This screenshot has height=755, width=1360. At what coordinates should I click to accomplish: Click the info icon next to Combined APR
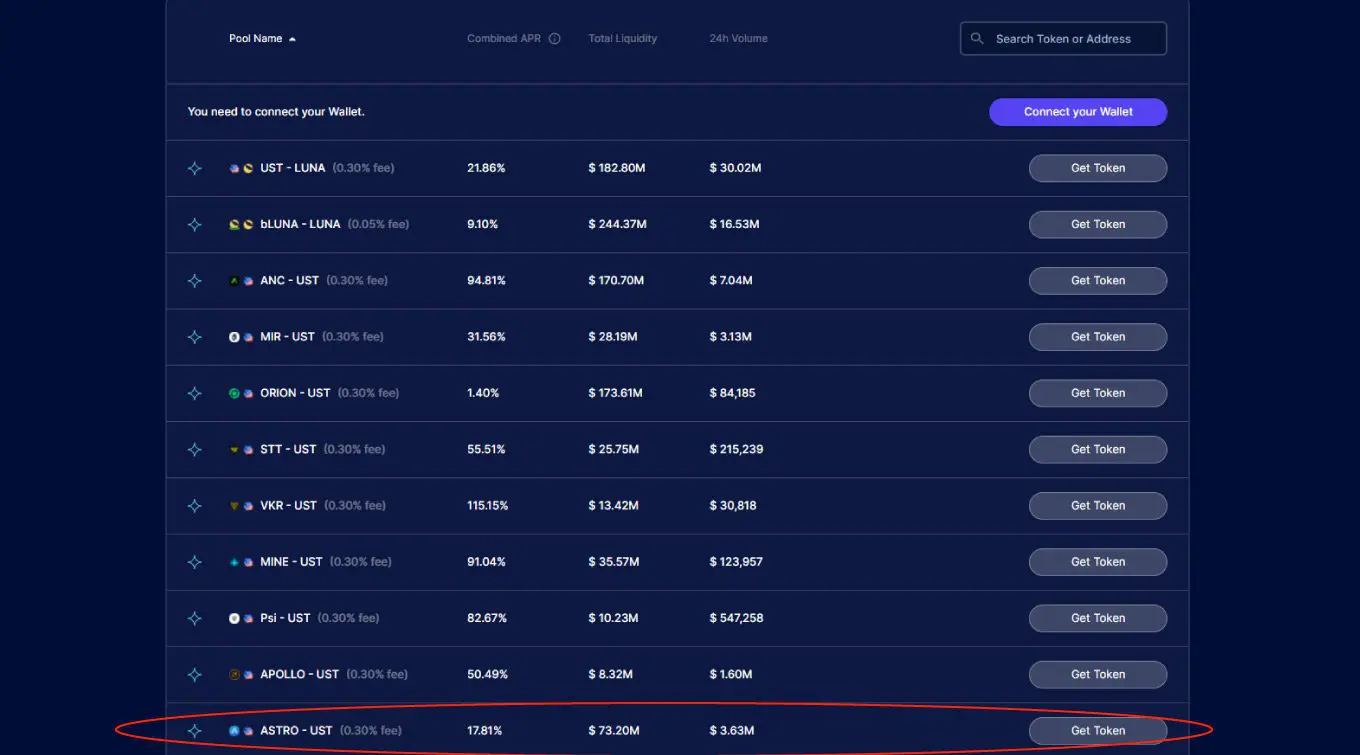click(555, 39)
